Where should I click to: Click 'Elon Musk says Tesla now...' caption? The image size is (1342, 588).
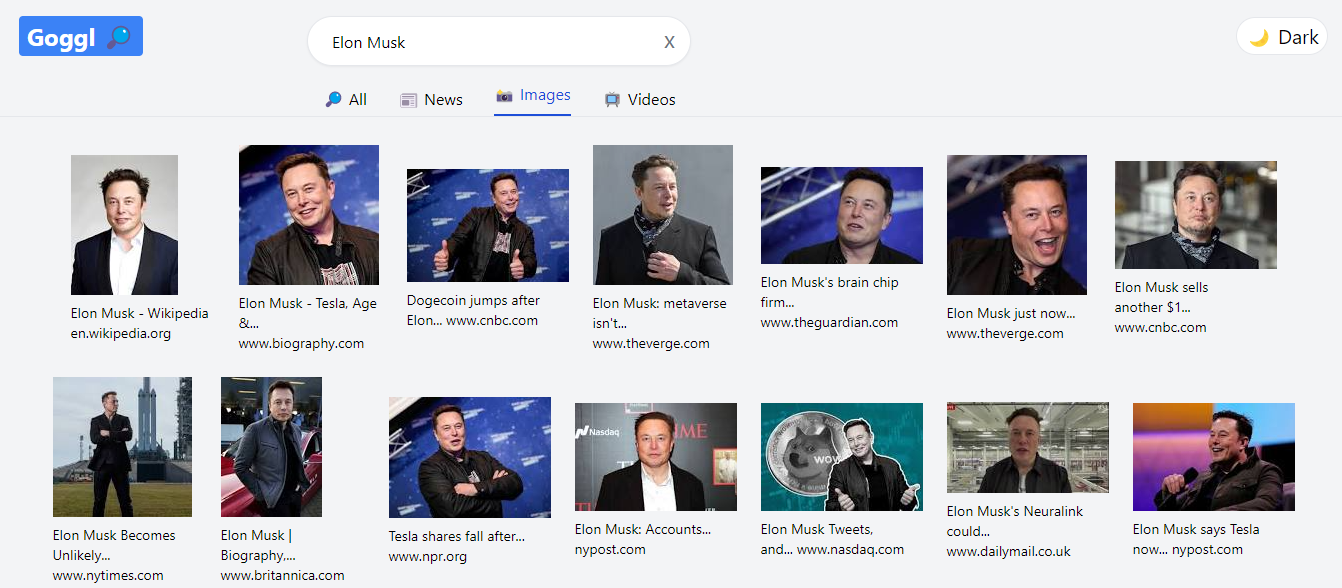tap(1196, 539)
